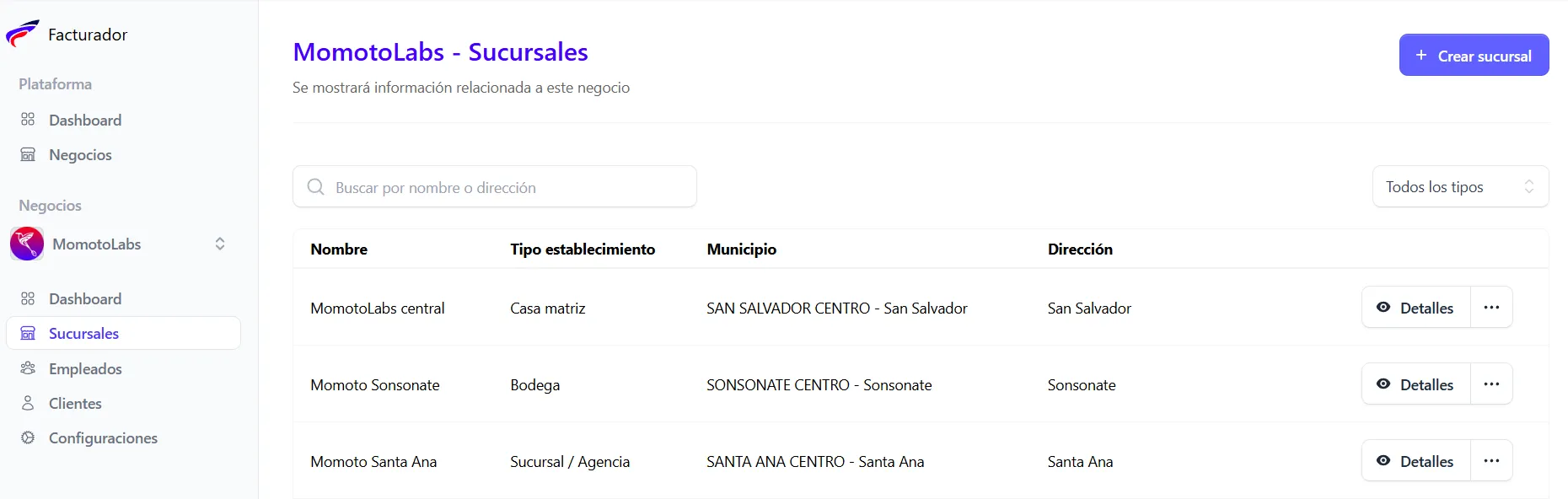Click the Clientes person icon

[x=28, y=403]
